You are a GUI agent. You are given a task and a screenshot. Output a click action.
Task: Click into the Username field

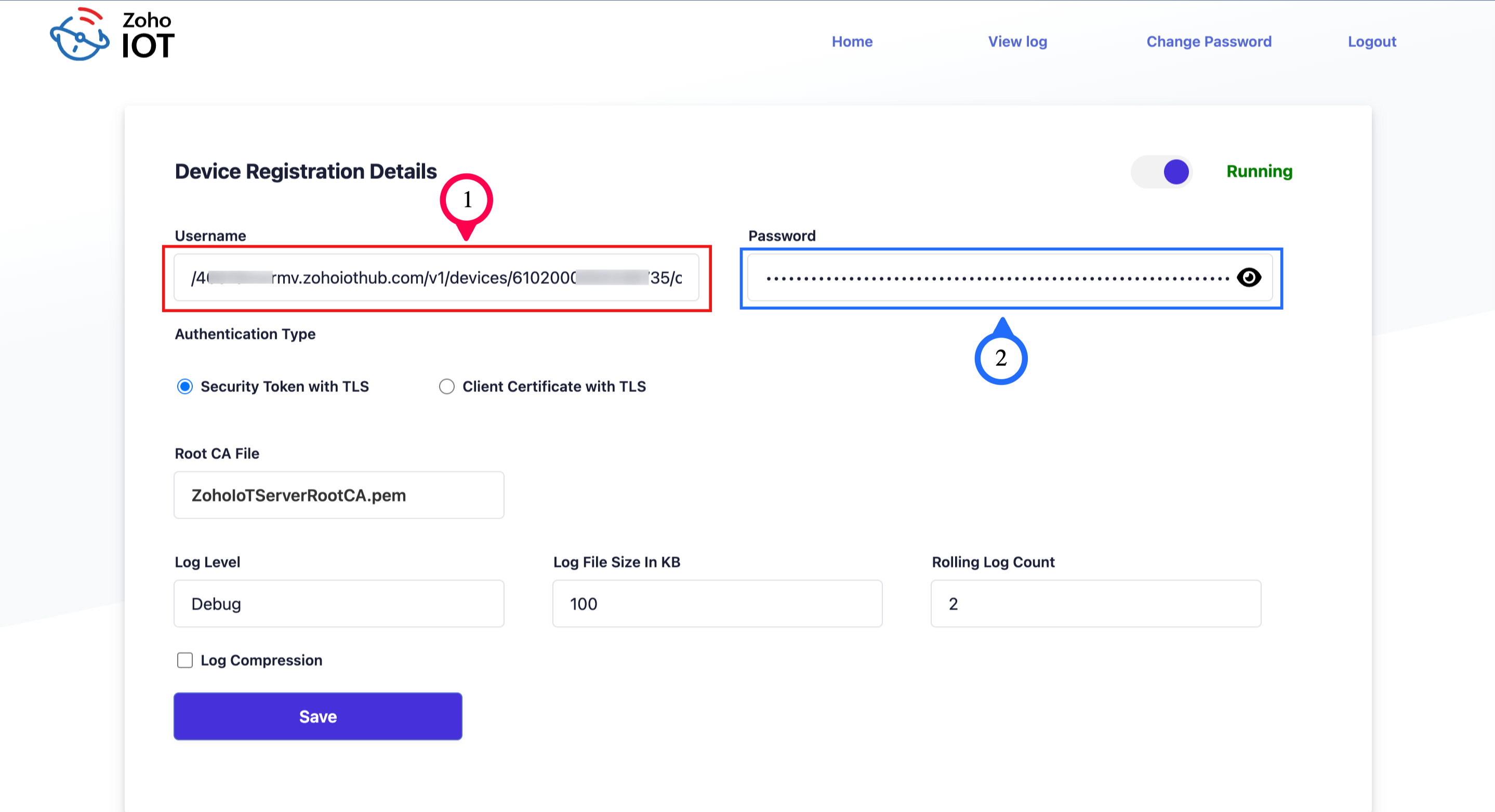pos(436,278)
